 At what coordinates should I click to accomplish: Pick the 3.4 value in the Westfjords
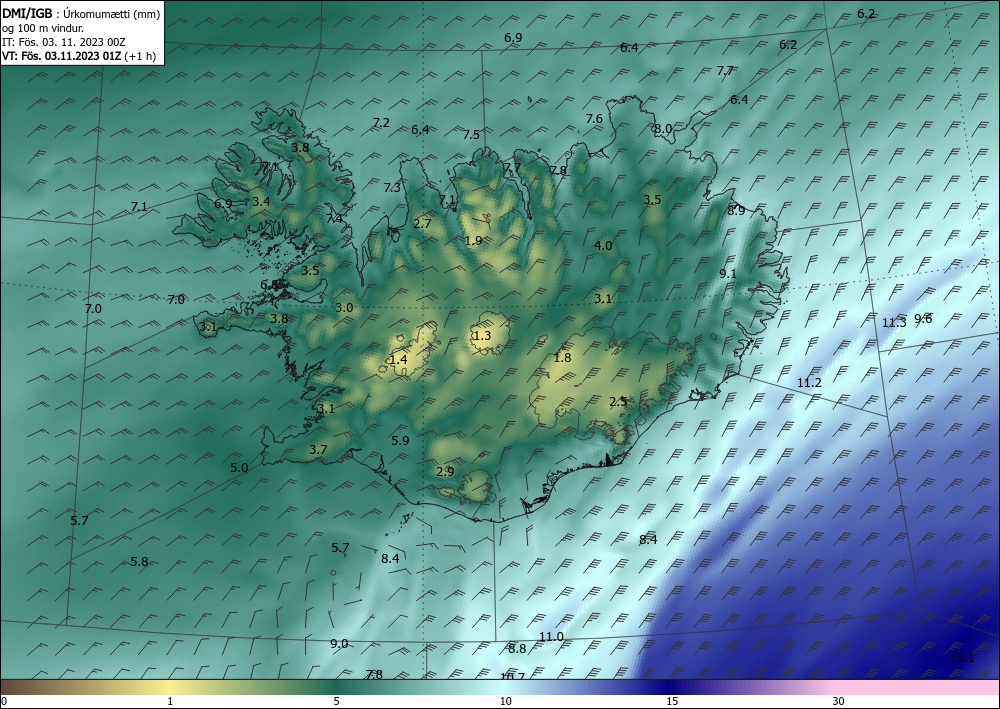[x=261, y=201]
